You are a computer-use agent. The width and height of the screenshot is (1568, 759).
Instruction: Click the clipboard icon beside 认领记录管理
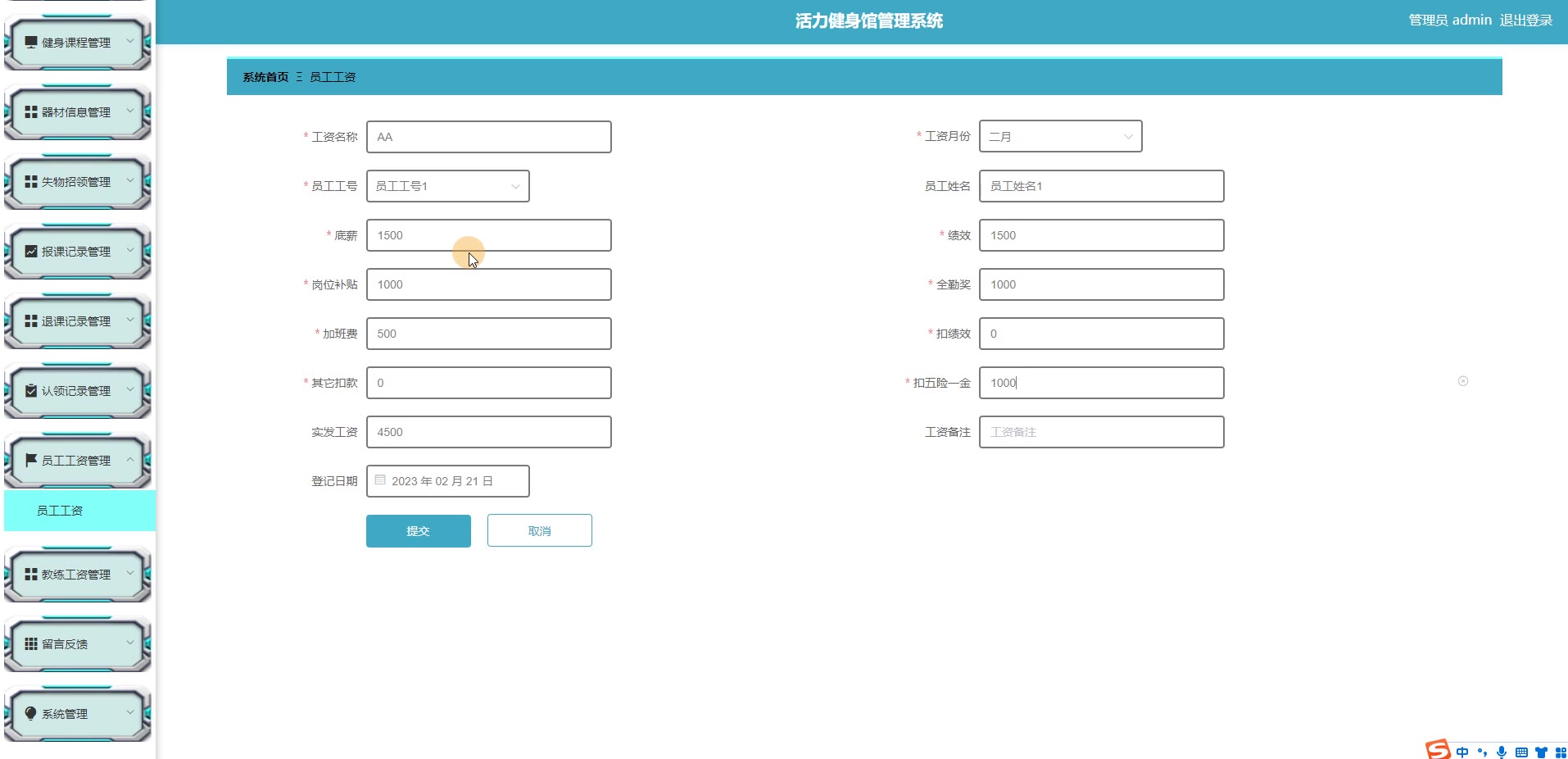point(31,390)
